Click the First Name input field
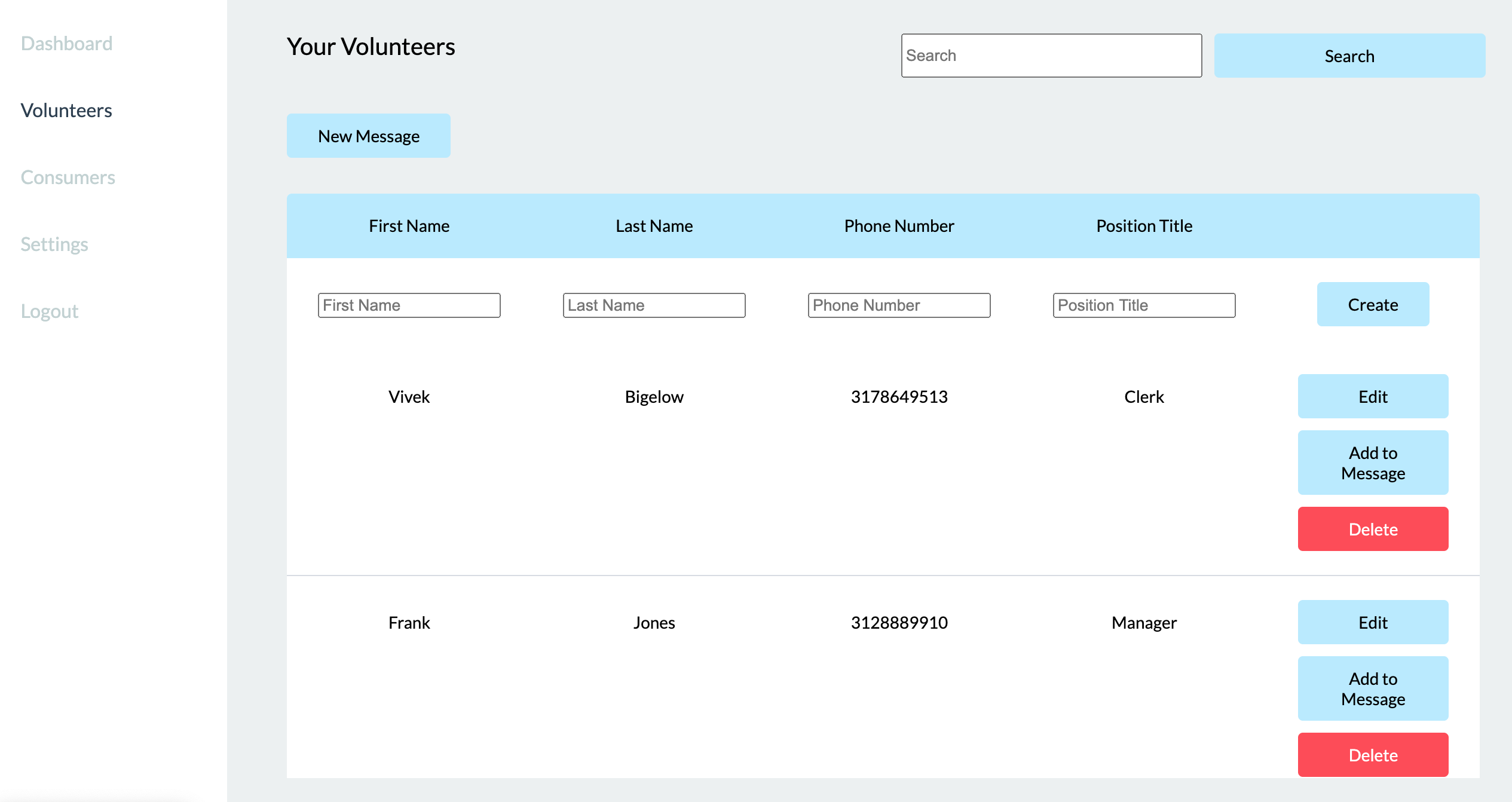1512x802 pixels. click(x=409, y=305)
